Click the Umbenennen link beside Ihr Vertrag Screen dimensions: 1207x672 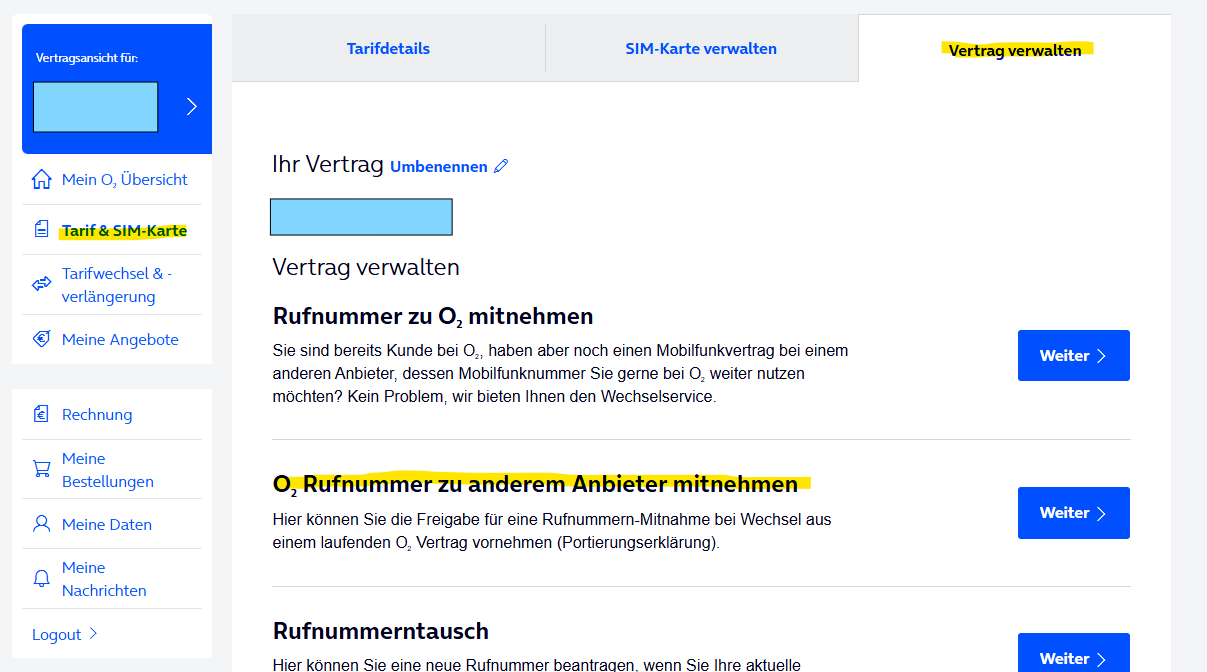point(439,167)
